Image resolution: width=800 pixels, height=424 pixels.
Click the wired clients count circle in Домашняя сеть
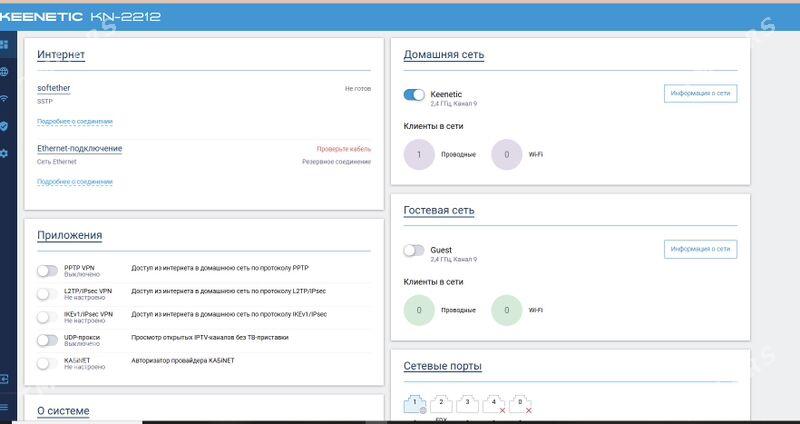pos(420,155)
